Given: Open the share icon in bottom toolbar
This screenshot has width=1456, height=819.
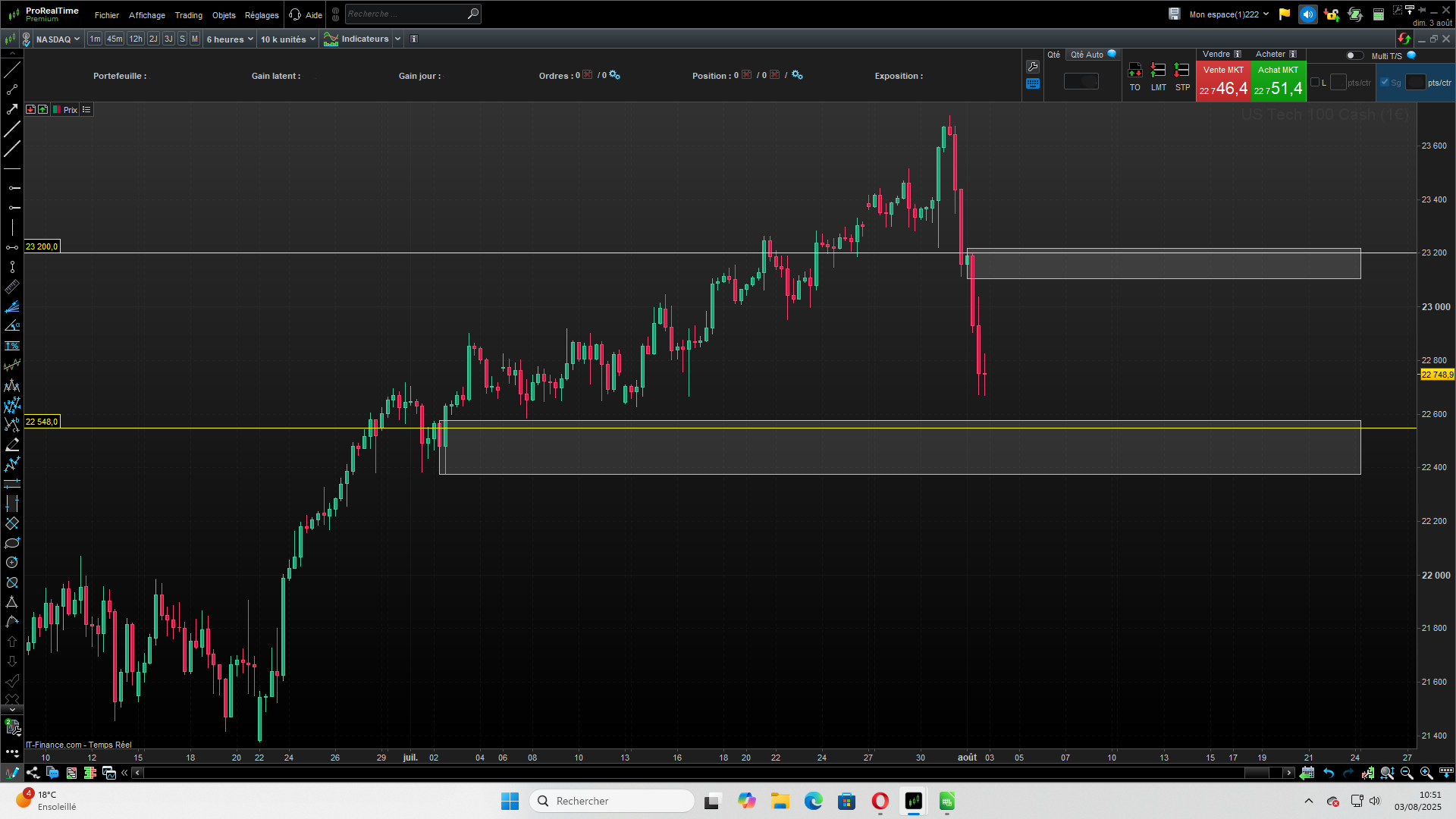Looking at the screenshot, I should [x=33, y=773].
